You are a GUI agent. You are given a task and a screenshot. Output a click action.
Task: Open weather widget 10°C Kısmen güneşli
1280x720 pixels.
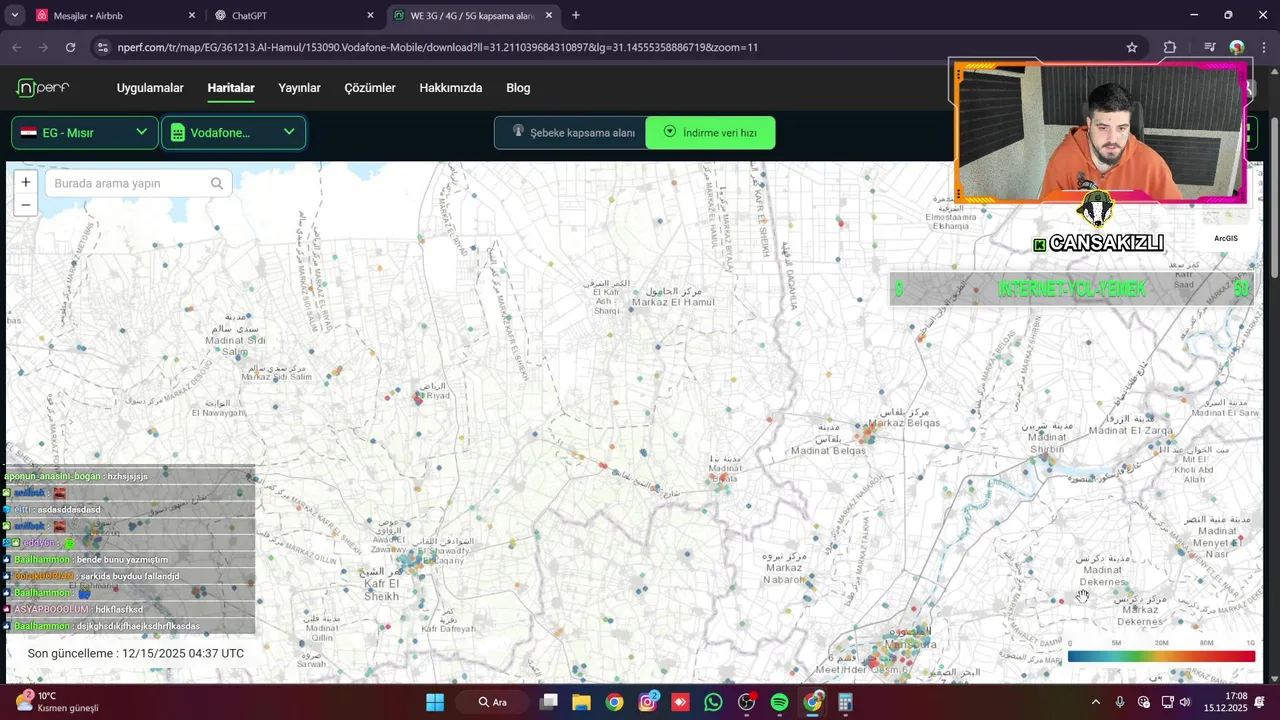pyautogui.click(x=57, y=702)
